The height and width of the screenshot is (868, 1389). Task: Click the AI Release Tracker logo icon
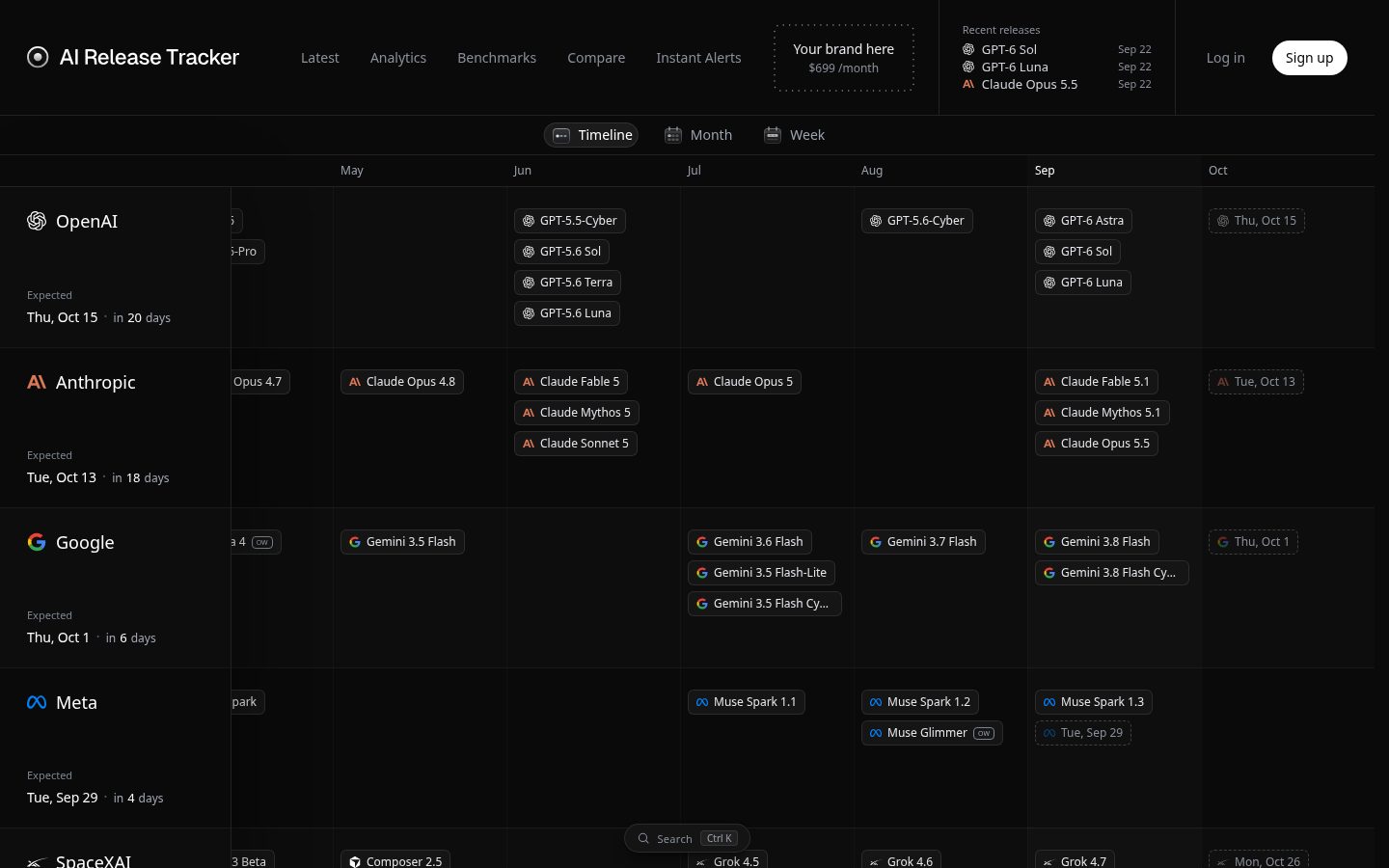(38, 57)
